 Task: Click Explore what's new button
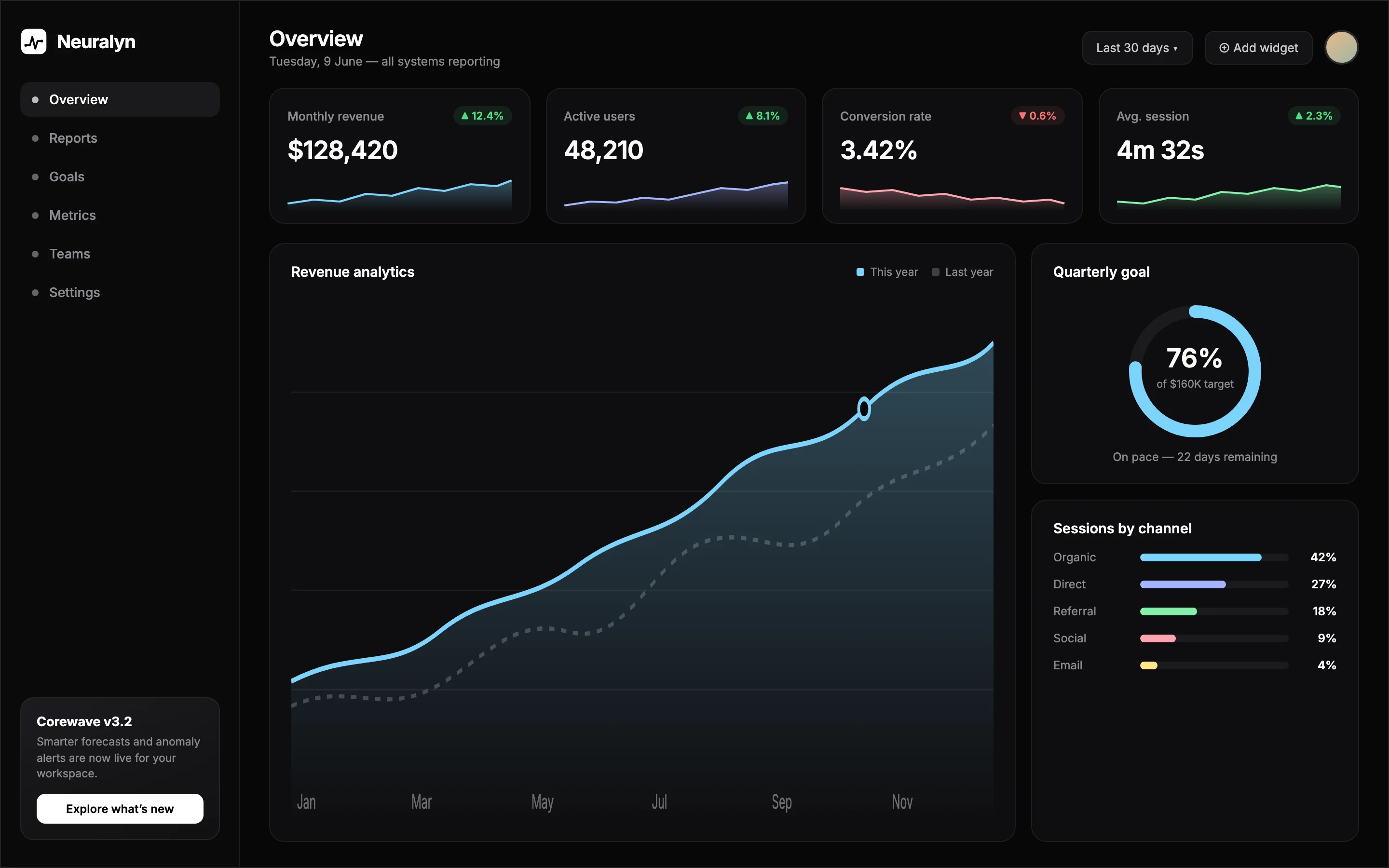[120, 808]
